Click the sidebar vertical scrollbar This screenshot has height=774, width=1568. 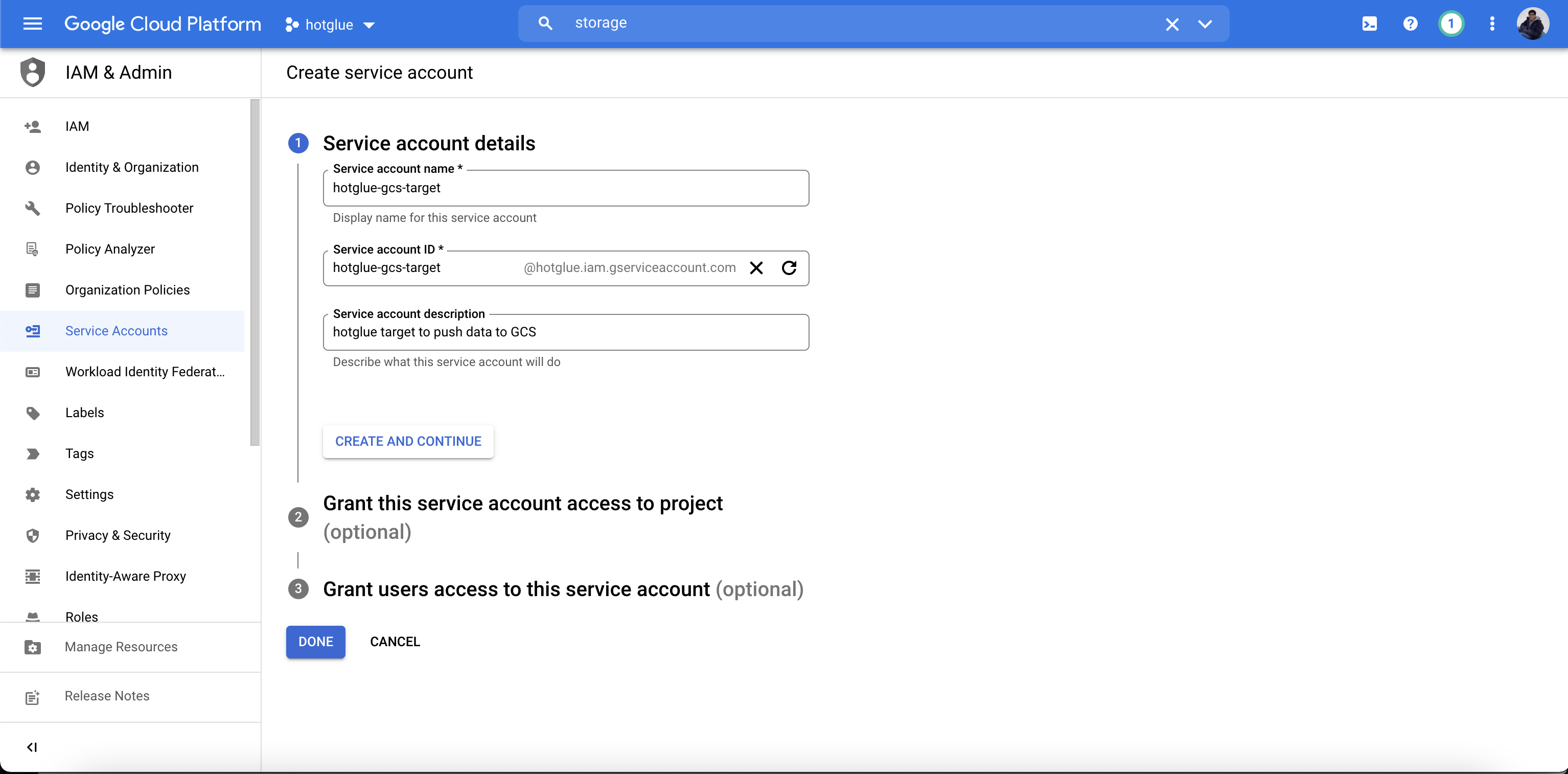point(255,272)
